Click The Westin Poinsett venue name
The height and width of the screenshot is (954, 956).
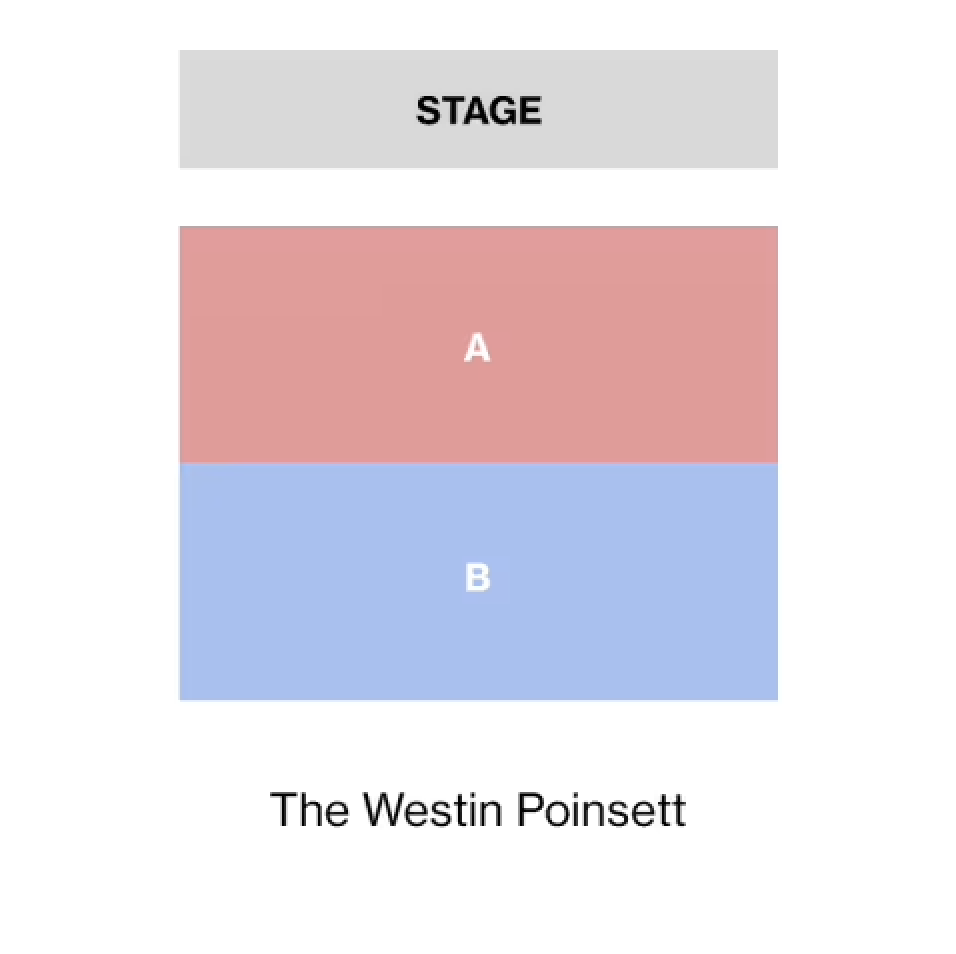click(478, 809)
